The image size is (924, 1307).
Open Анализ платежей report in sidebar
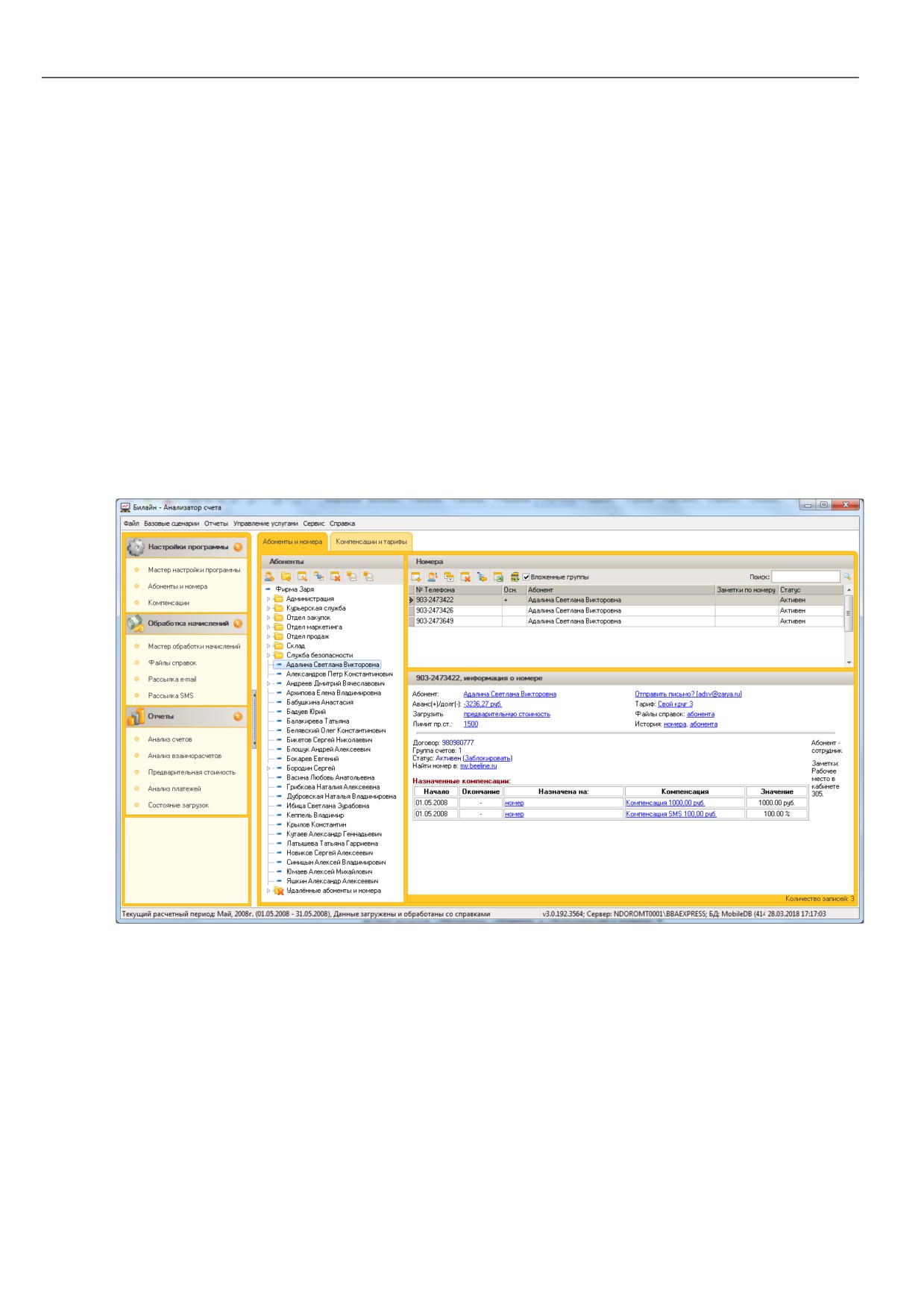pyautogui.click(x=175, y=789)
